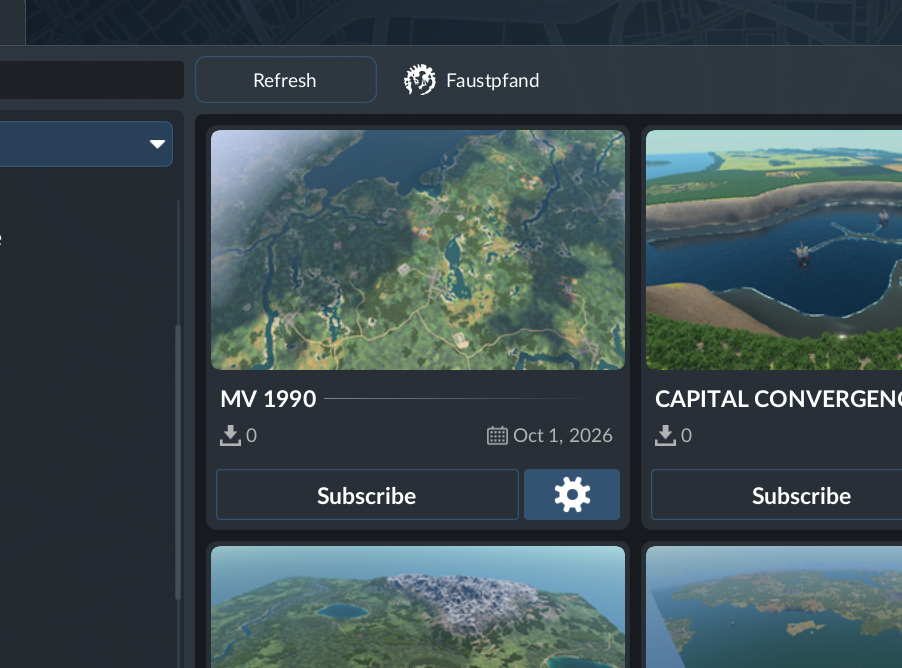
Task: Subscribe to the MV 1990 map
Action: 367,495
